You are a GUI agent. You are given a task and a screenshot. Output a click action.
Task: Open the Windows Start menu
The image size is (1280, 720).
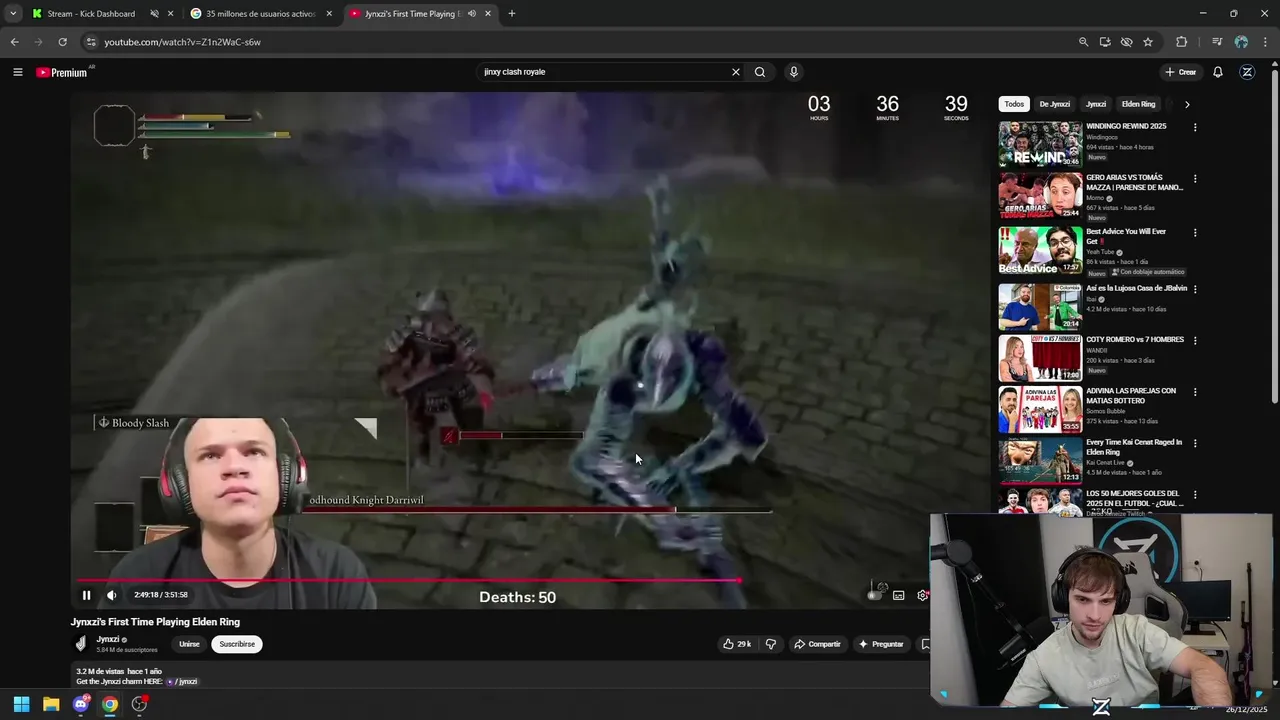coord(21,704)
